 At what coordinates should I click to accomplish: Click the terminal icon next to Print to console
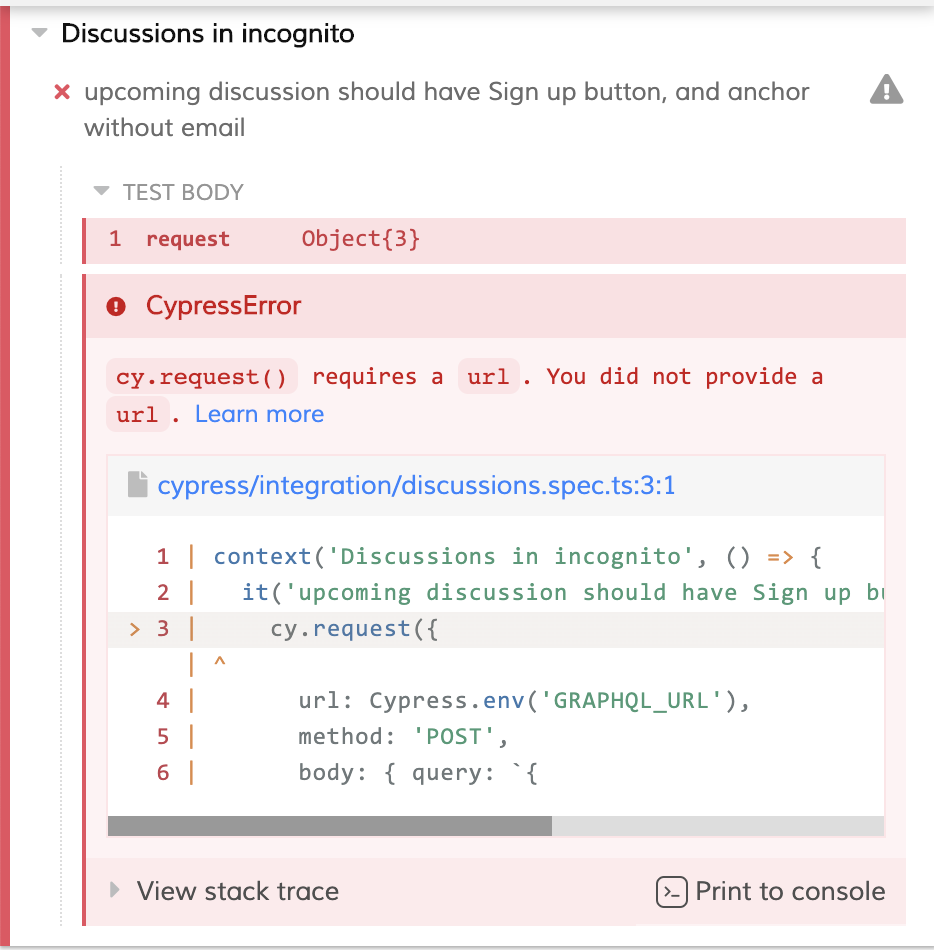coord(672,890)
